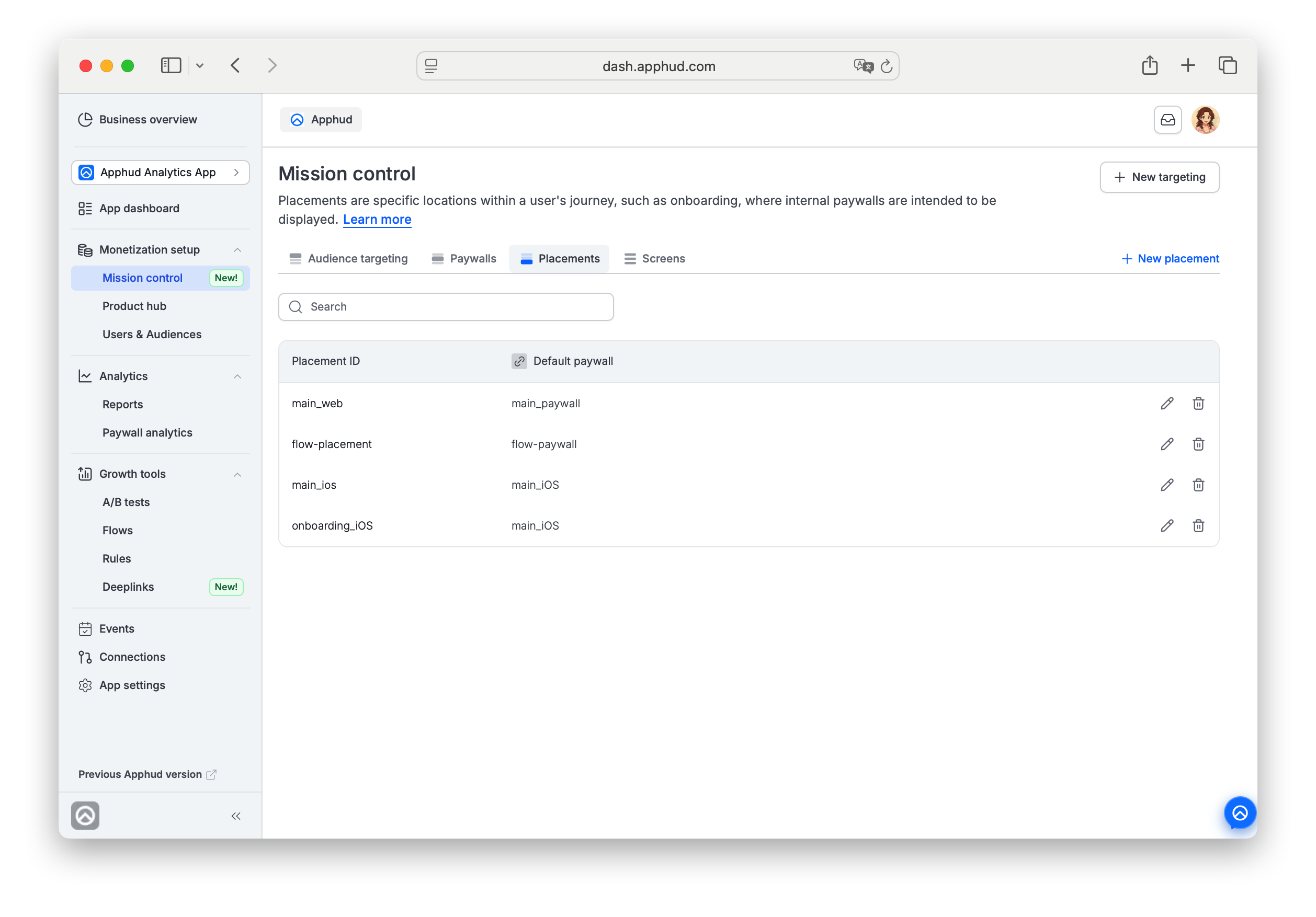
Task: Edit the onboarding_iOS placement
Action: pos(1167,525)
